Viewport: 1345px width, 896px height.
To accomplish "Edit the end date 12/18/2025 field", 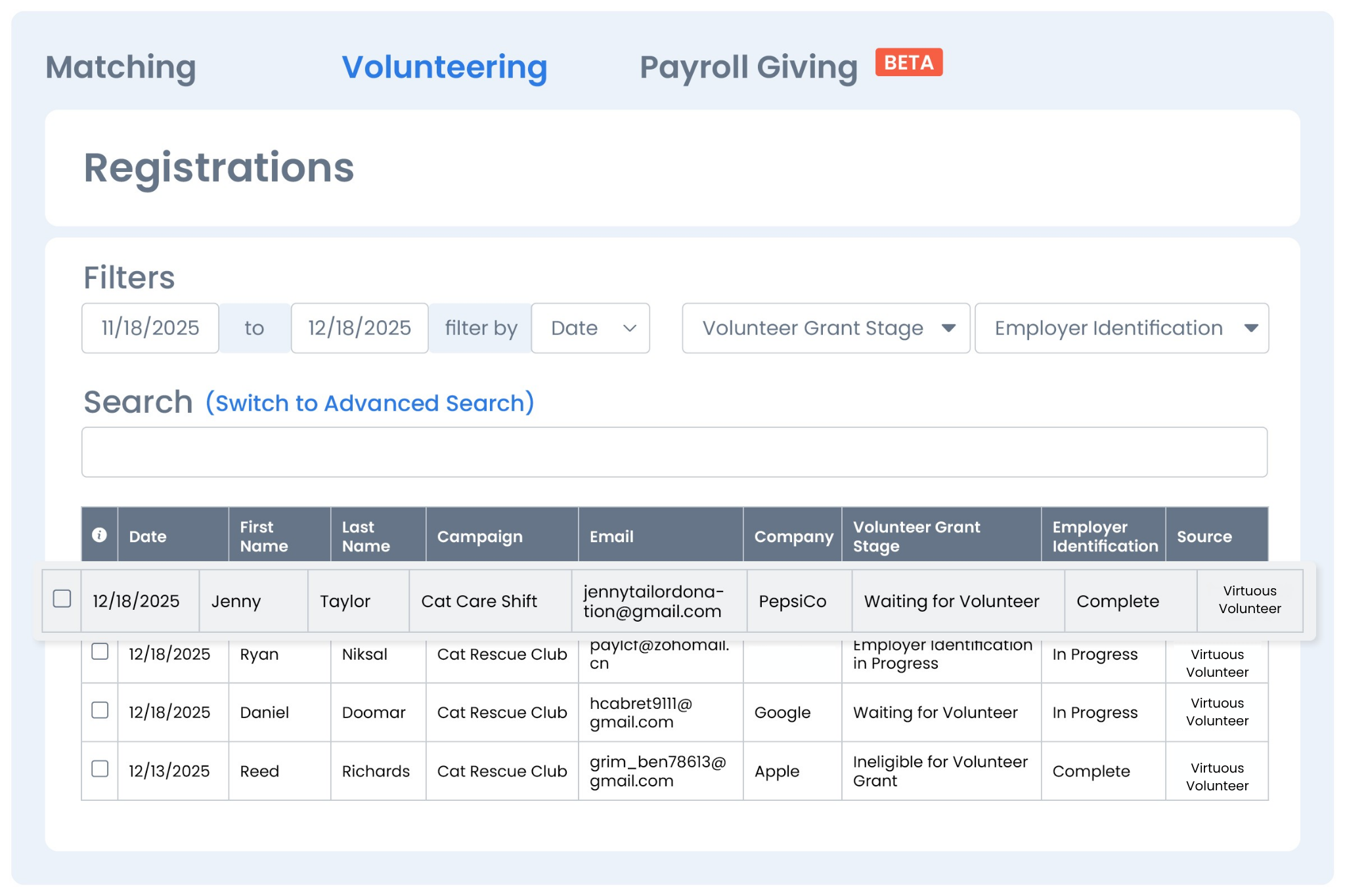I will point(359,328).
